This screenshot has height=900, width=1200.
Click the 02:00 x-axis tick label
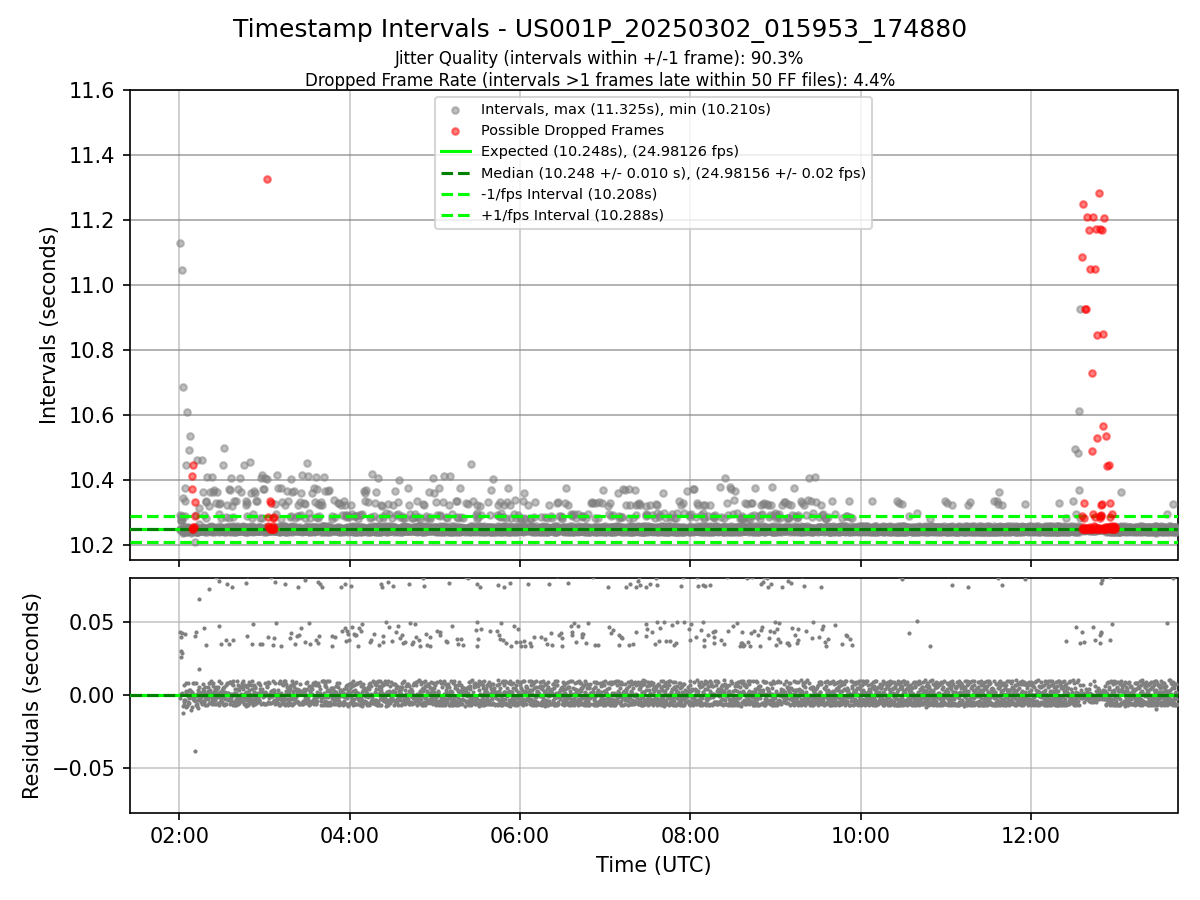pyautogui.click(x=179, y=835)
